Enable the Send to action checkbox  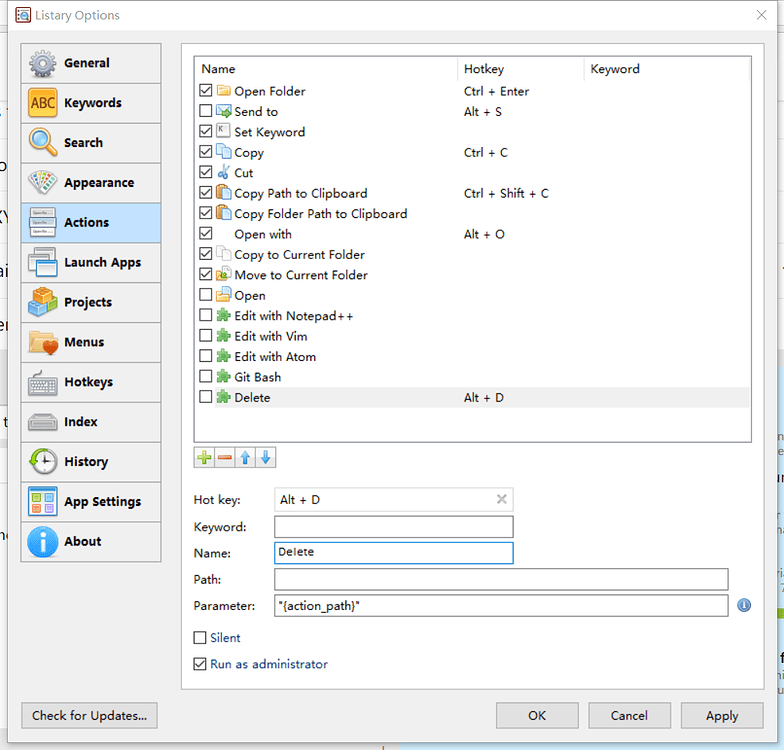[x=206, y=112]
